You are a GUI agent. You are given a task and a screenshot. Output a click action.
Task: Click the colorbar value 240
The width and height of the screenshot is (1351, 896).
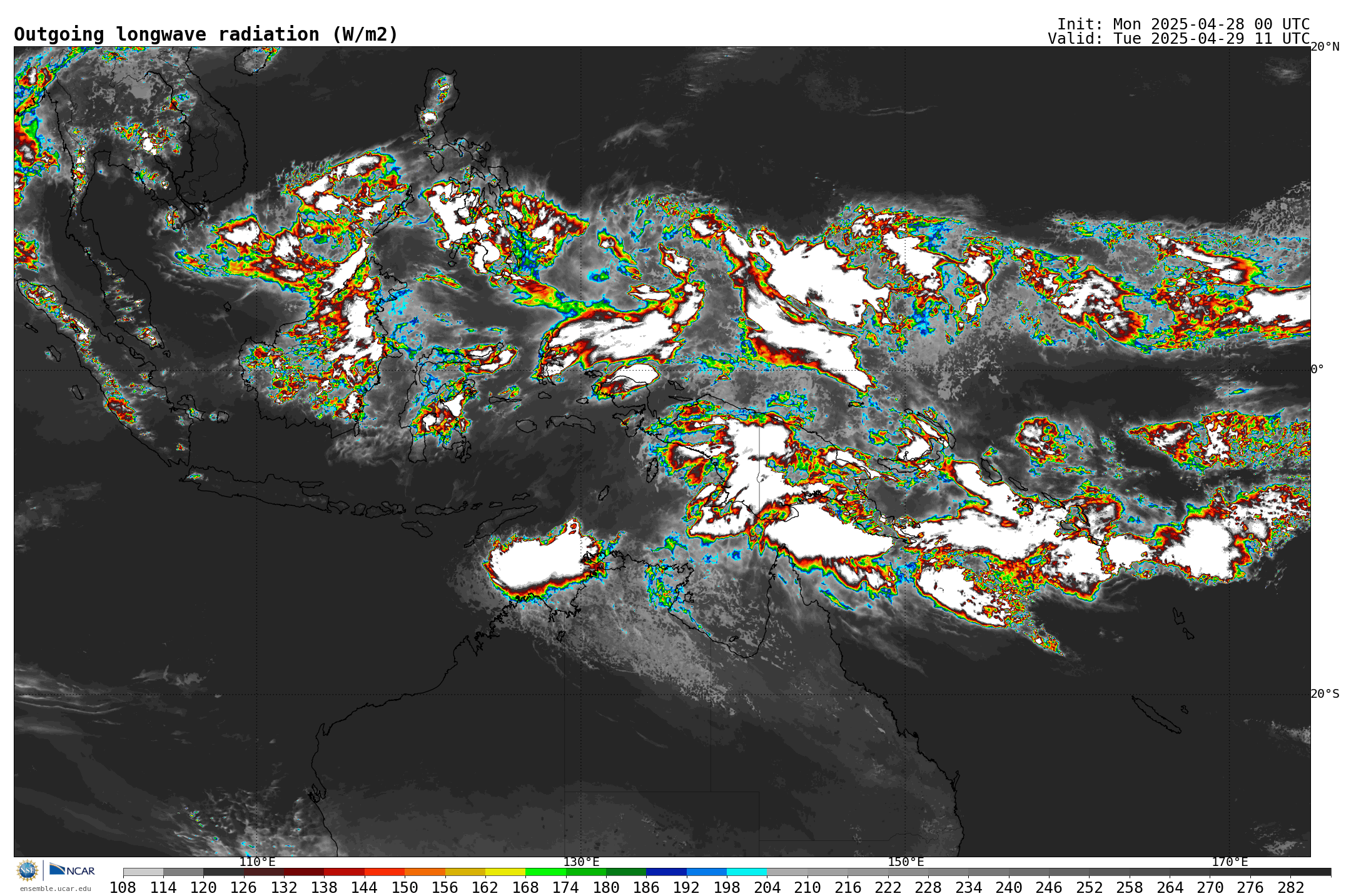(x=1008, y=887)
